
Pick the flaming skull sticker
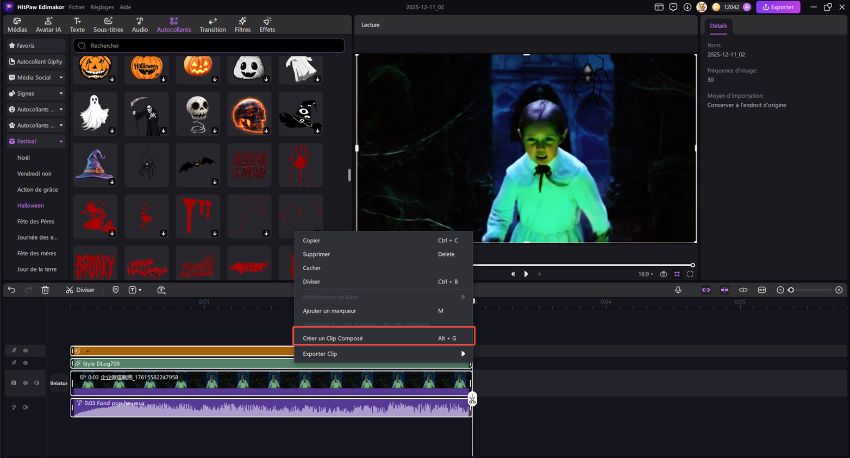coord(249,114)
